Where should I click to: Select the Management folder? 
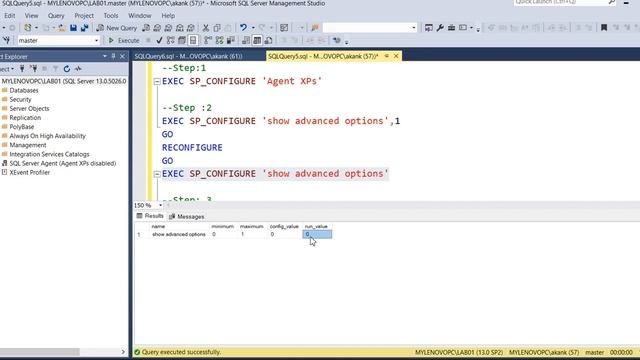click(28, 145)
